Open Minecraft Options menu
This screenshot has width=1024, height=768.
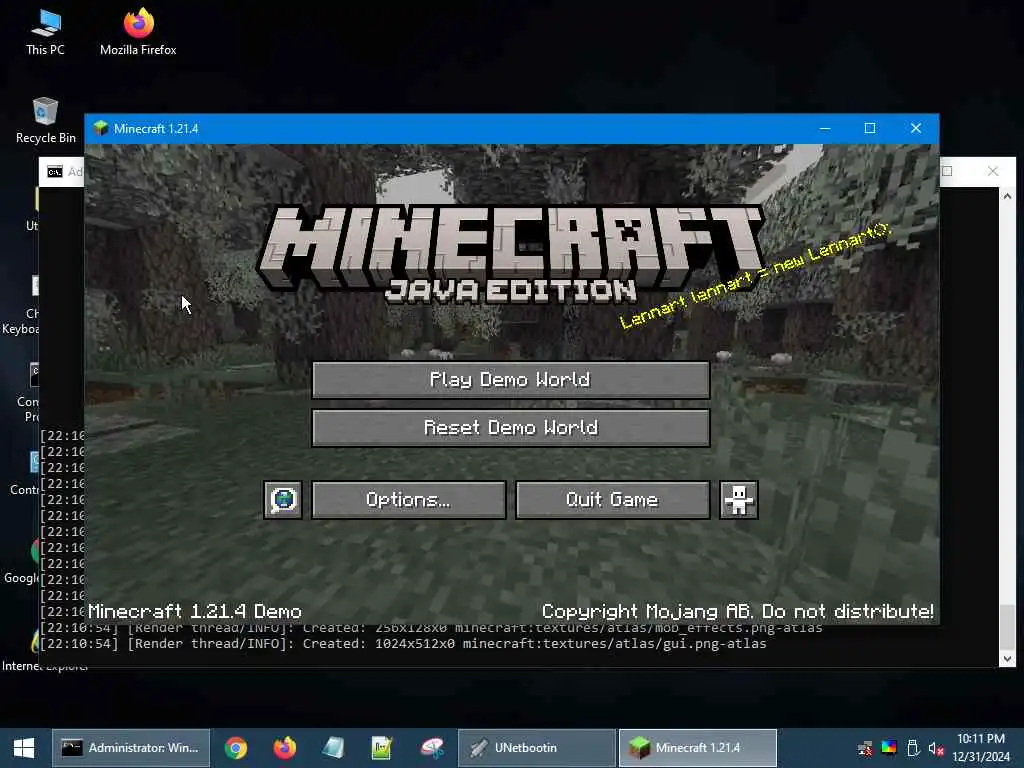pyautogui.click(x=409, y=500)
